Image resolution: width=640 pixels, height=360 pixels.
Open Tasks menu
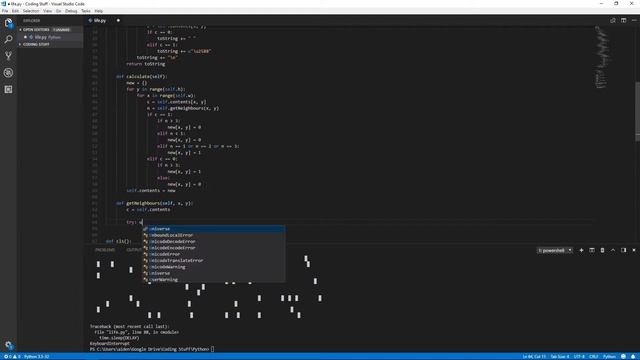pos(86,11)
